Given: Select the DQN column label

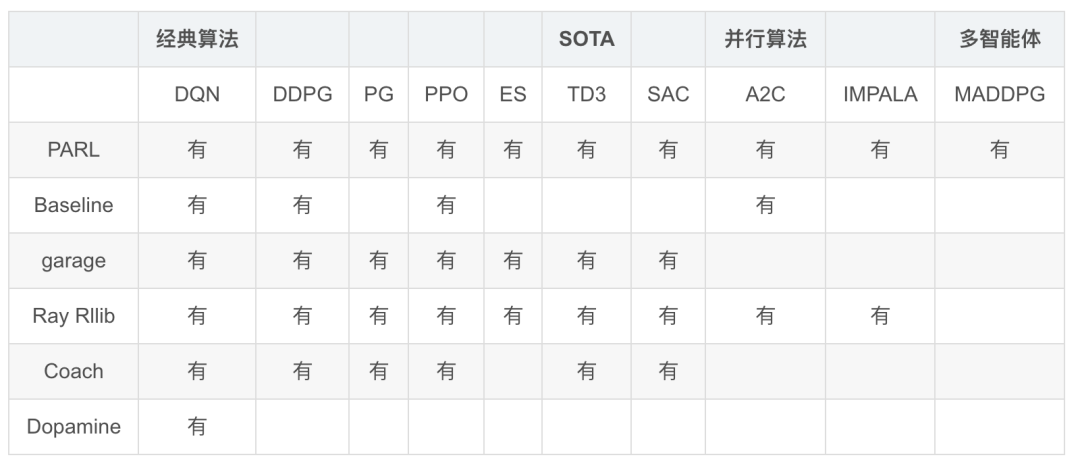Looking at the screenshot, I should [x=197, y=94].
